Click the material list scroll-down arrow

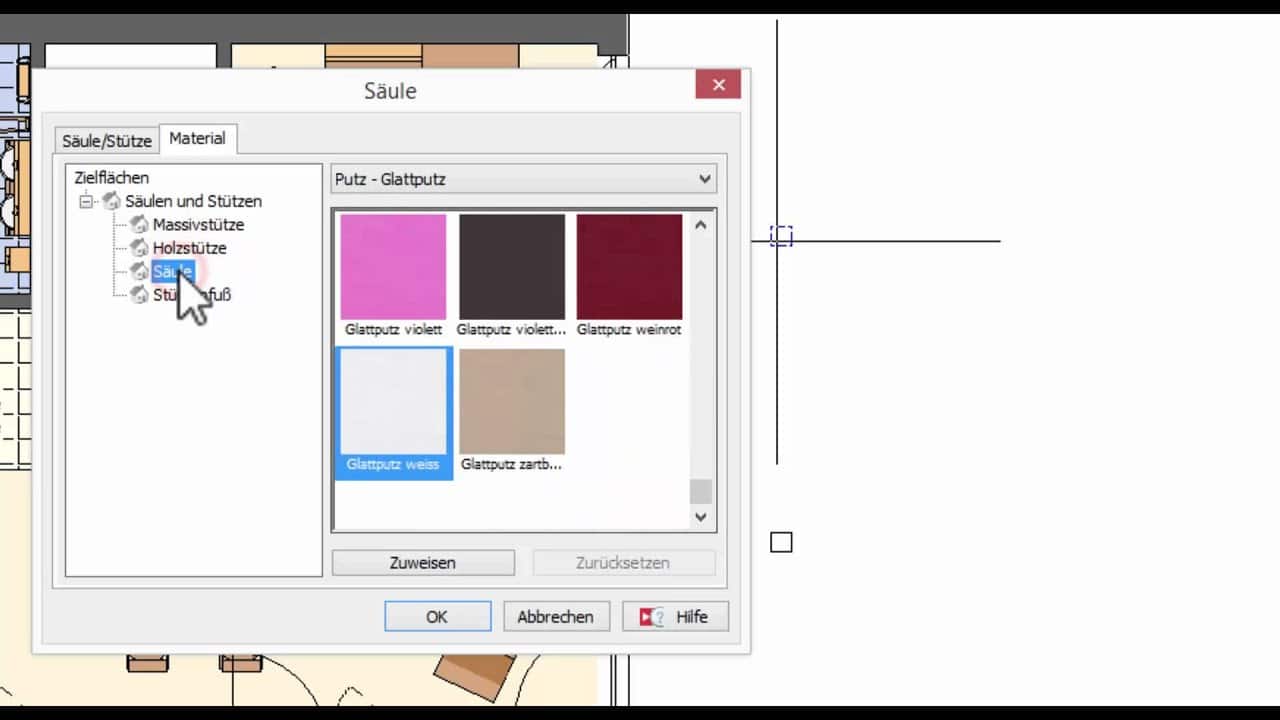[x=700, y=517]
